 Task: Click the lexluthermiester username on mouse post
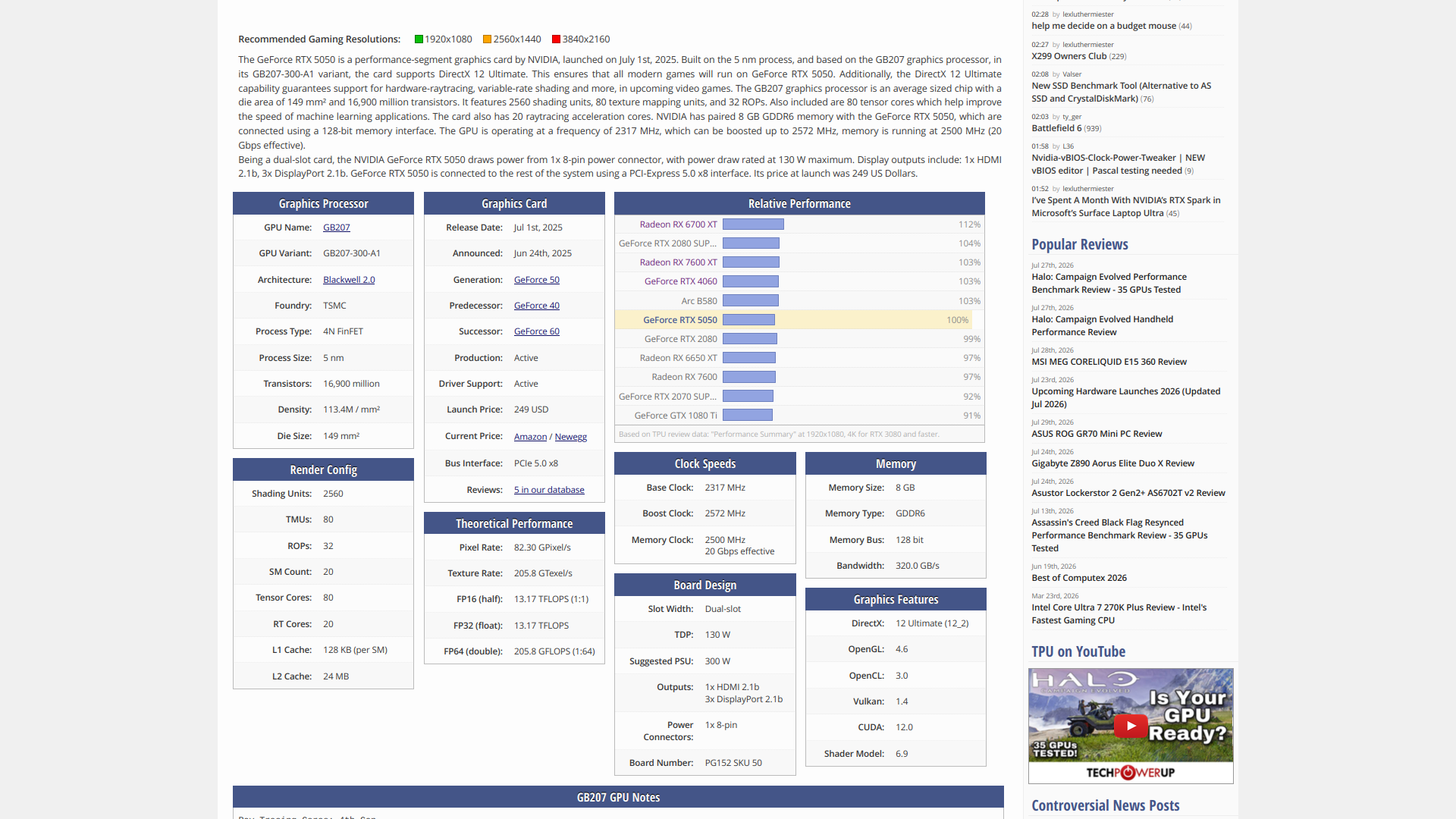[1087, 14]
